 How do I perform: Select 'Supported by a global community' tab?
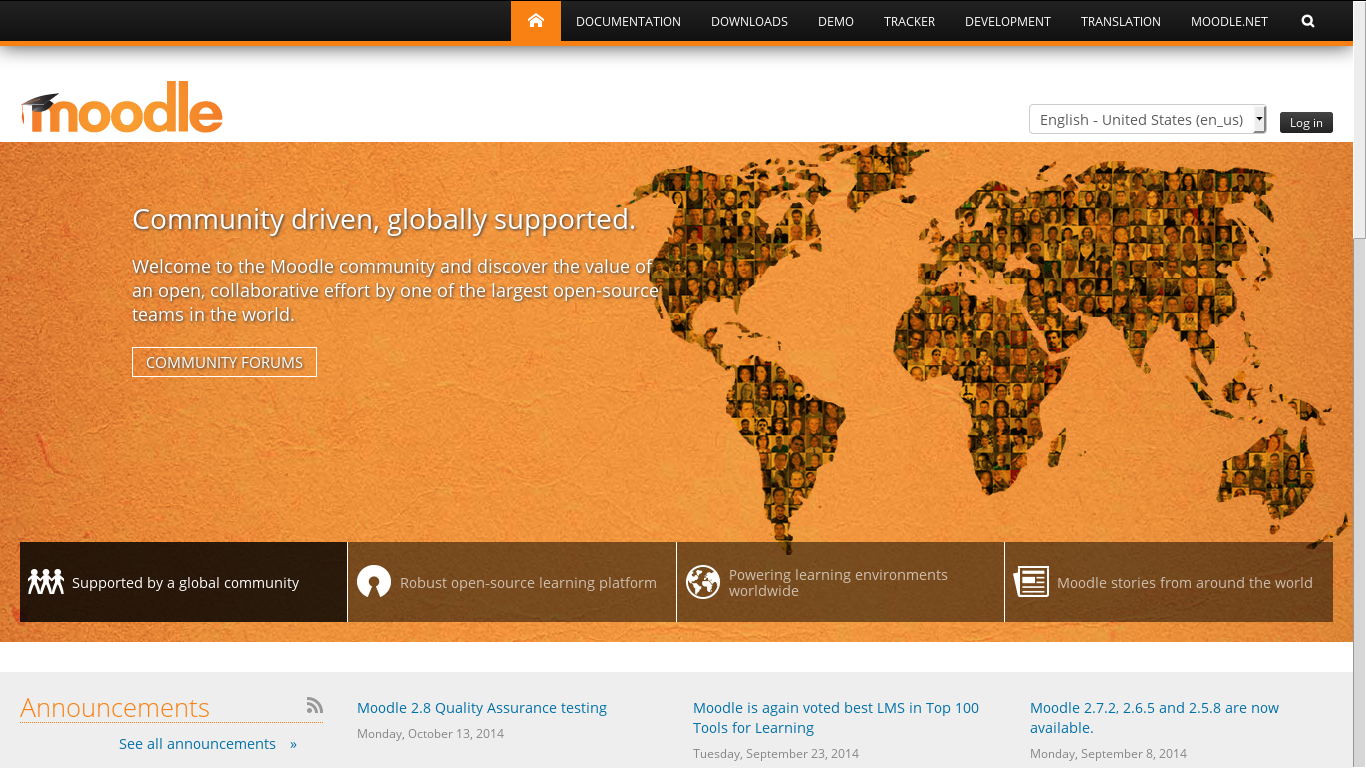184,582
